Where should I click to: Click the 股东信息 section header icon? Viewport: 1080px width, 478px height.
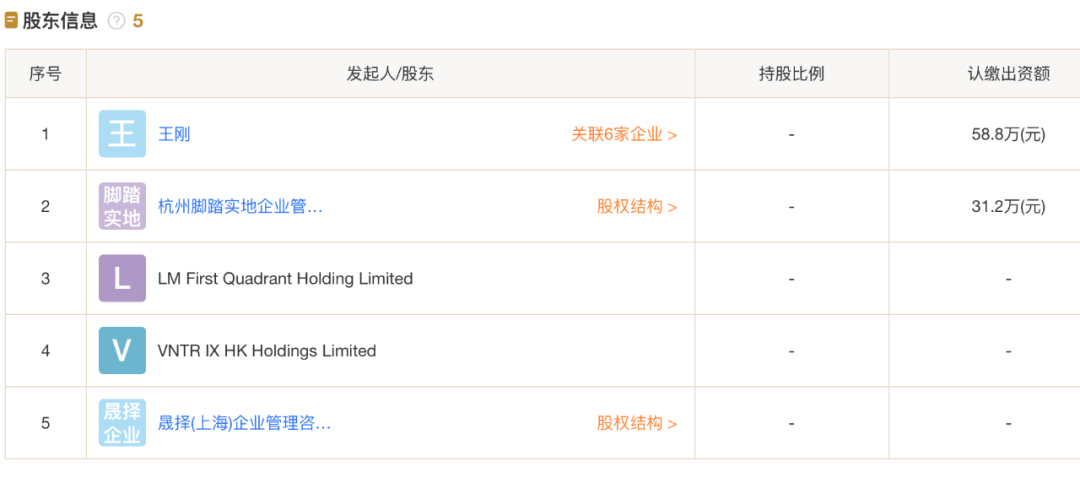11,20
